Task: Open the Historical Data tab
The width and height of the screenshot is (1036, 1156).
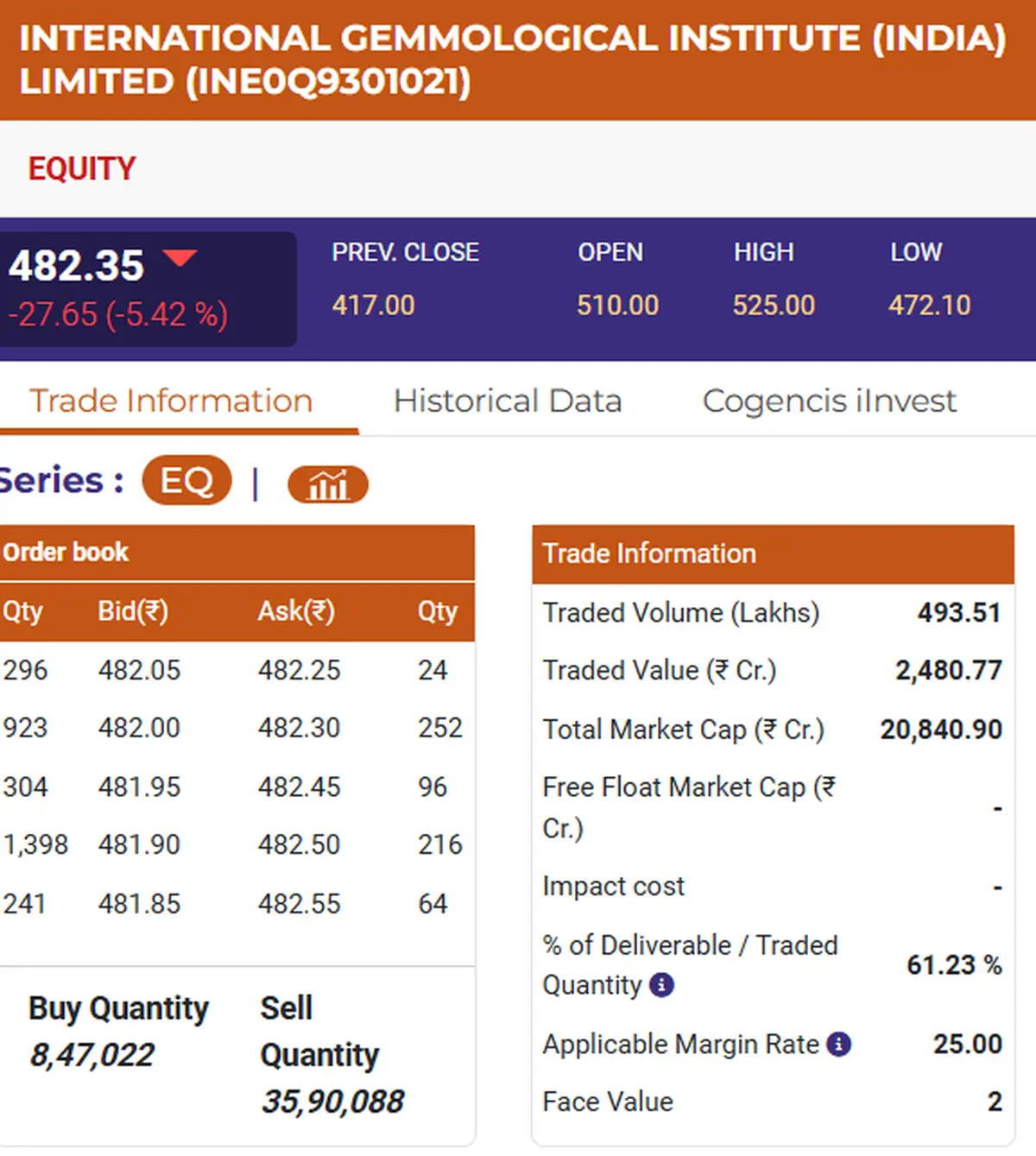Action: (508, 401)
